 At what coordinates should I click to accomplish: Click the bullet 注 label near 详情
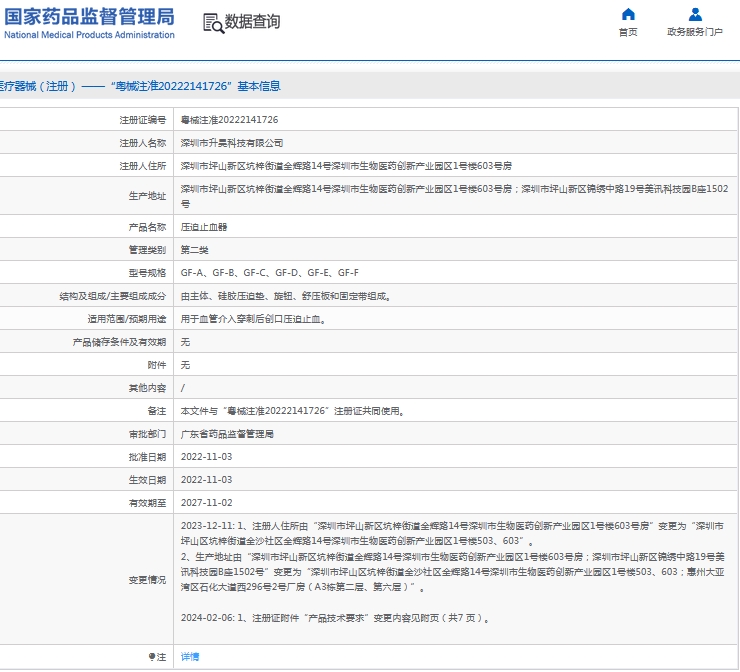pos(157,656)
